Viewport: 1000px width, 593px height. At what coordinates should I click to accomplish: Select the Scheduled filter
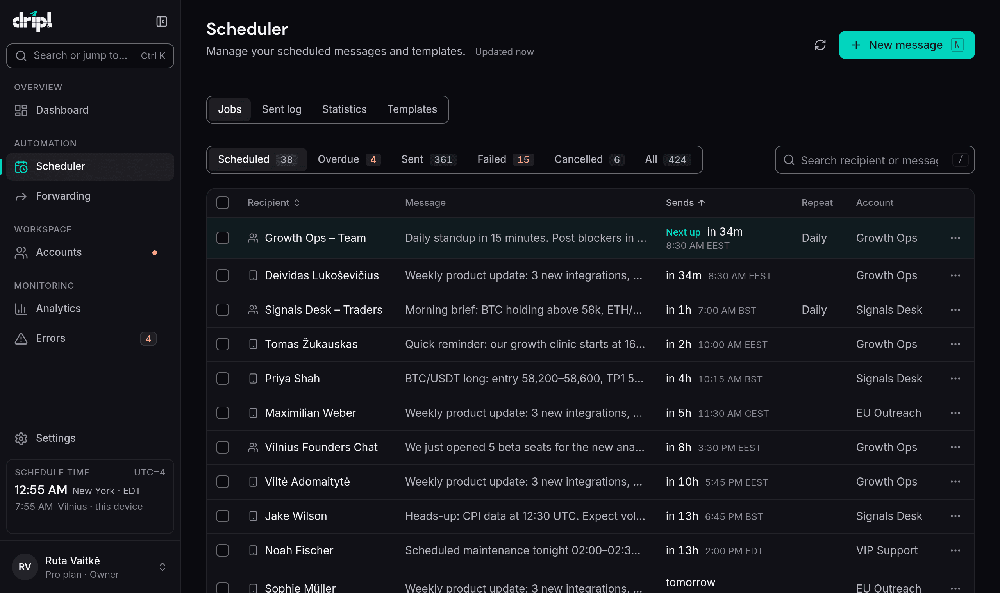[x=257, y=159]
